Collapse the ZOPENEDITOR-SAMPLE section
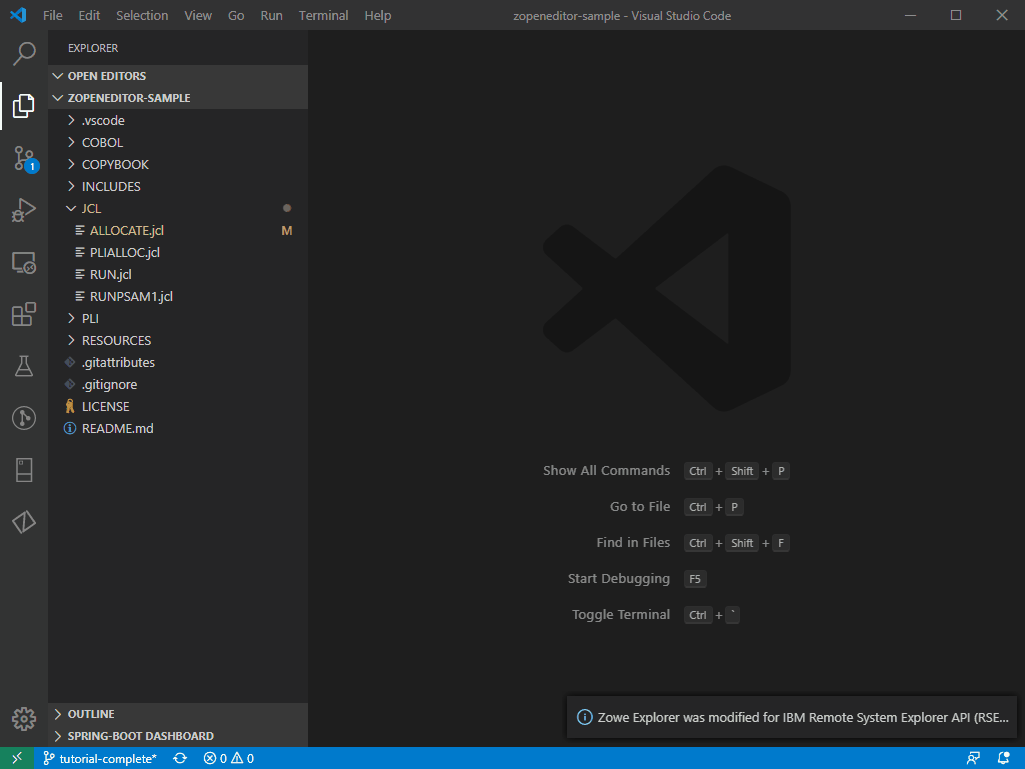This screenshot has width=1025, height=769. click(178, 98)
